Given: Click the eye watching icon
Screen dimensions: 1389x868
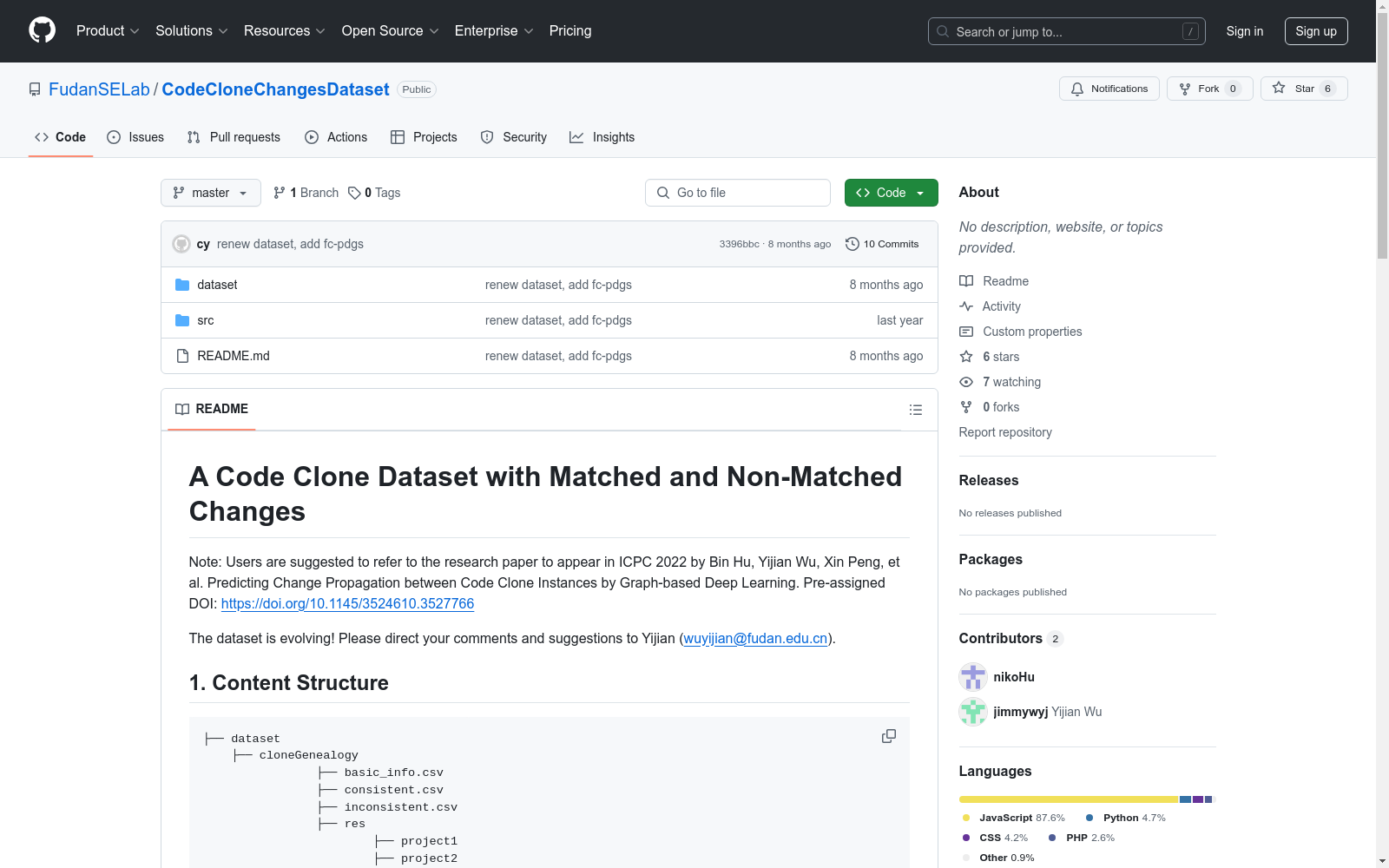Looking at the screenshot, I should [966, 382].
